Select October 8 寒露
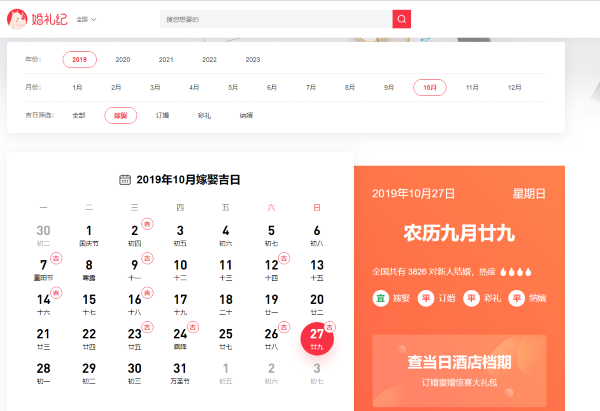600x411 pixels. 89,270
